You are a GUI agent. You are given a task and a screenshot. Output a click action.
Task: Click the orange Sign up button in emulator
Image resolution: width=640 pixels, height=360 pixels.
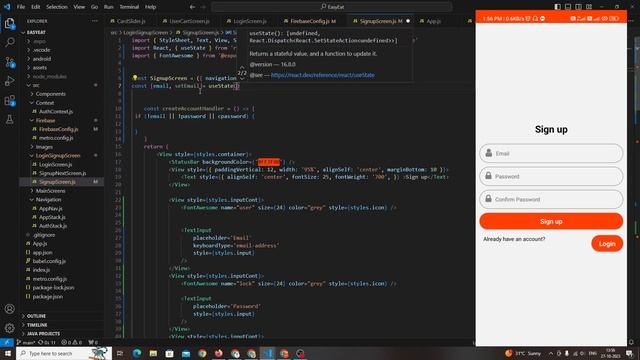point(551,221)
